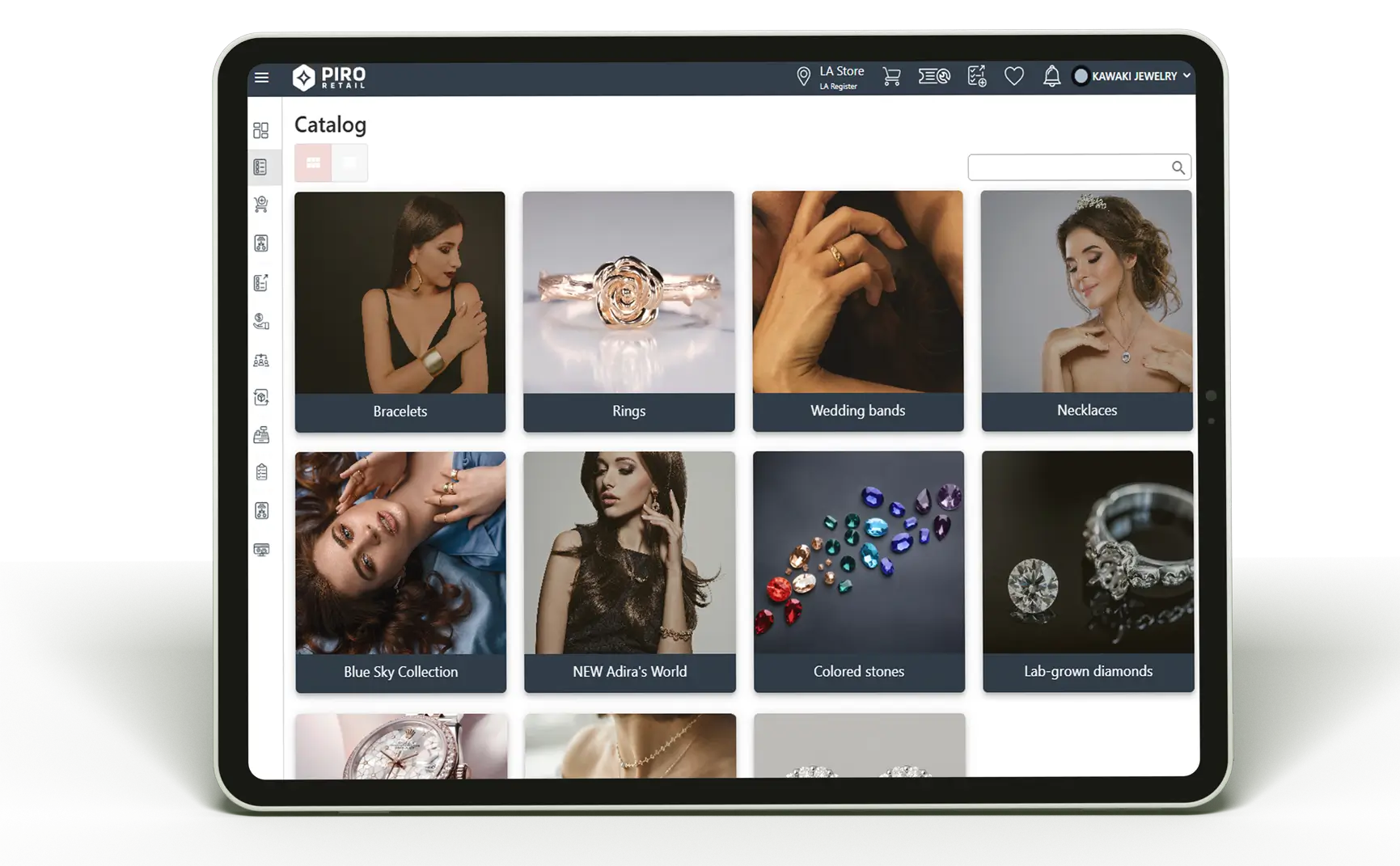The height and width of the screenshot is (866, 1400).
Task: Open the Colored stones category
Action: (x=859, y=572)
